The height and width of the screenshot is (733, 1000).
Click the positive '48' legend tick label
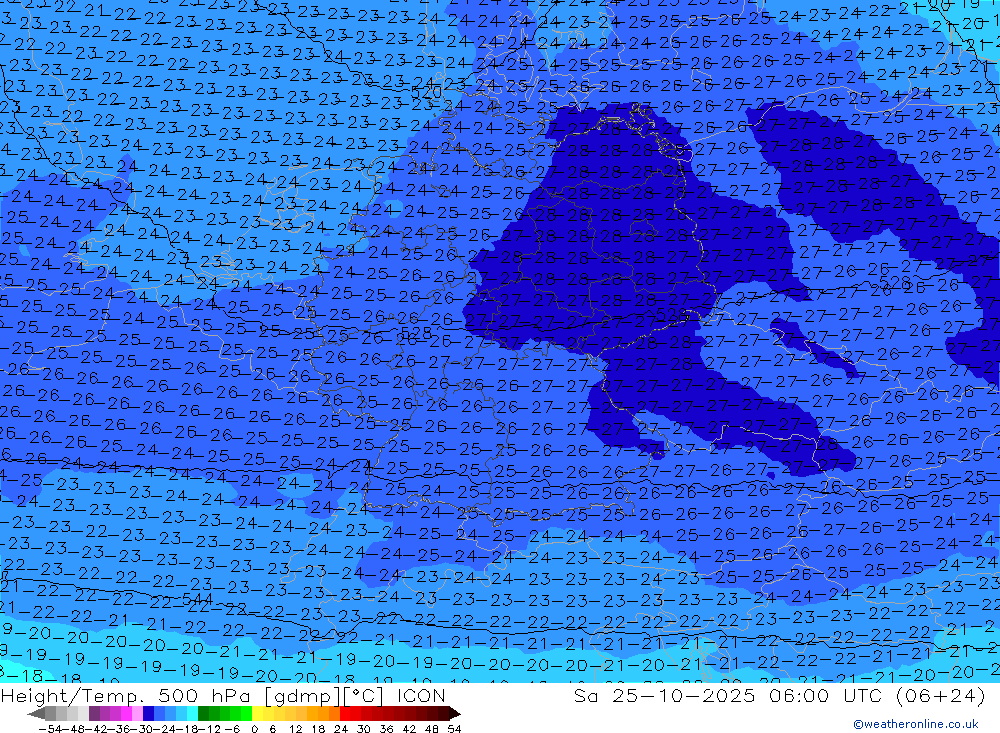pyautogui.click(x=432, y=729)
